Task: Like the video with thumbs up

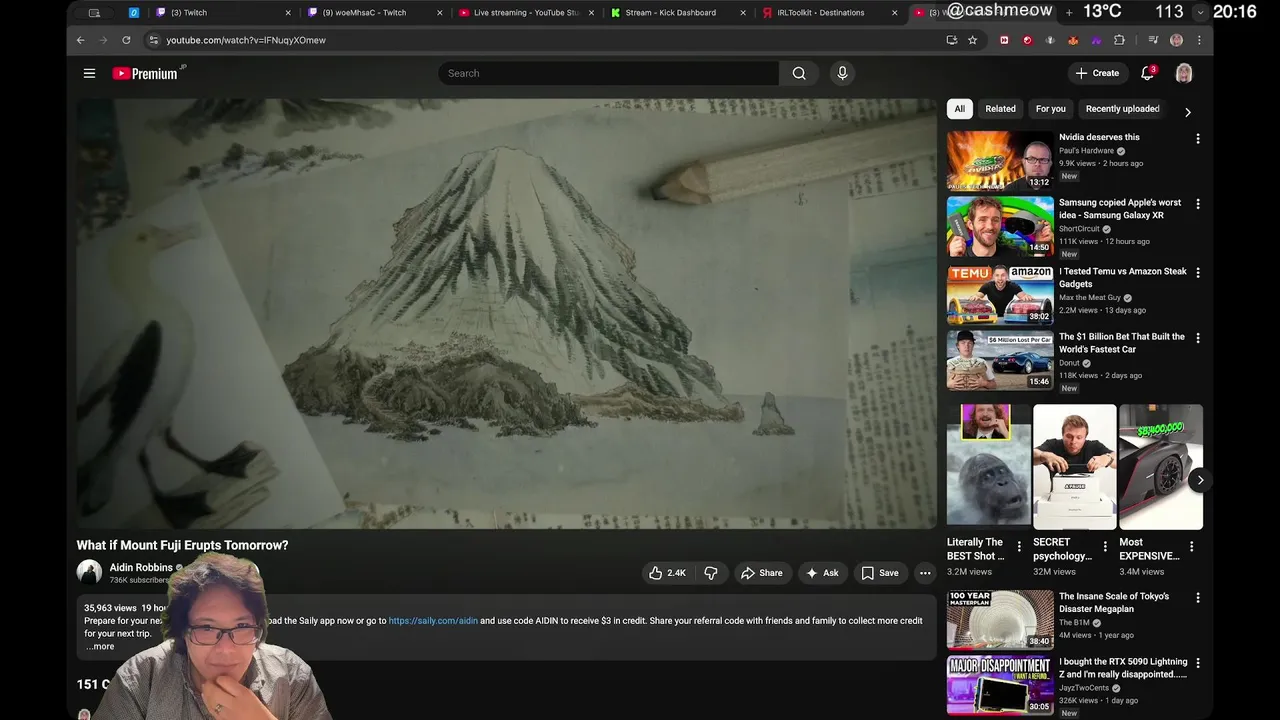Action: pos(667,573)
